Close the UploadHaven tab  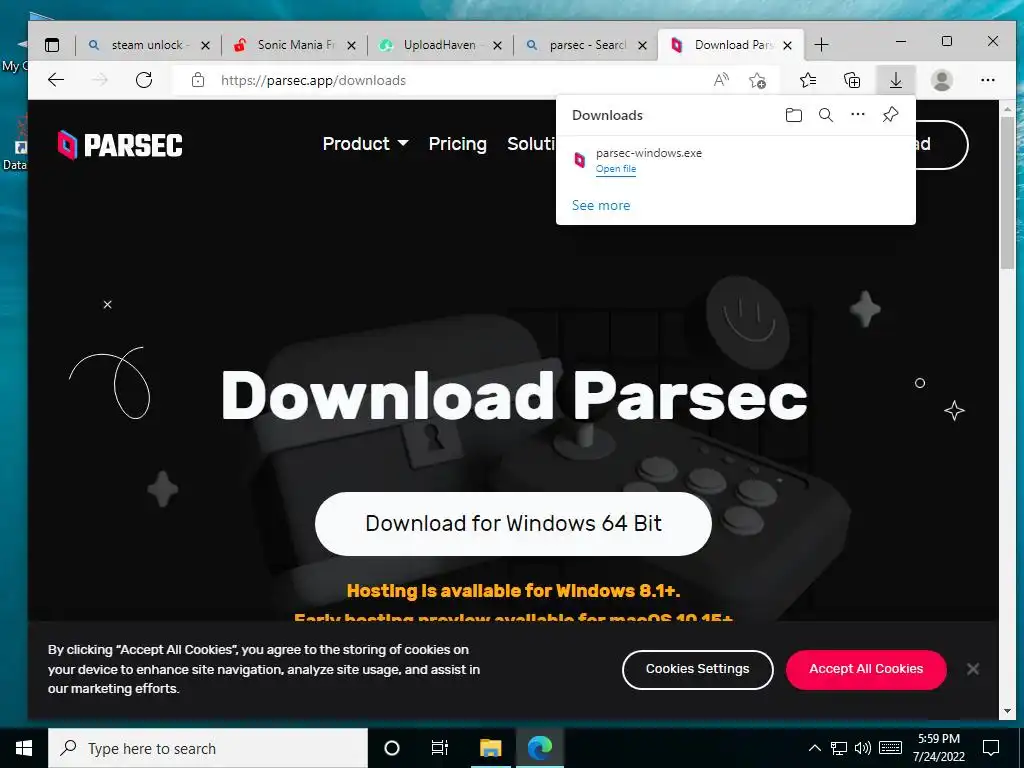[x=497, y=45]
